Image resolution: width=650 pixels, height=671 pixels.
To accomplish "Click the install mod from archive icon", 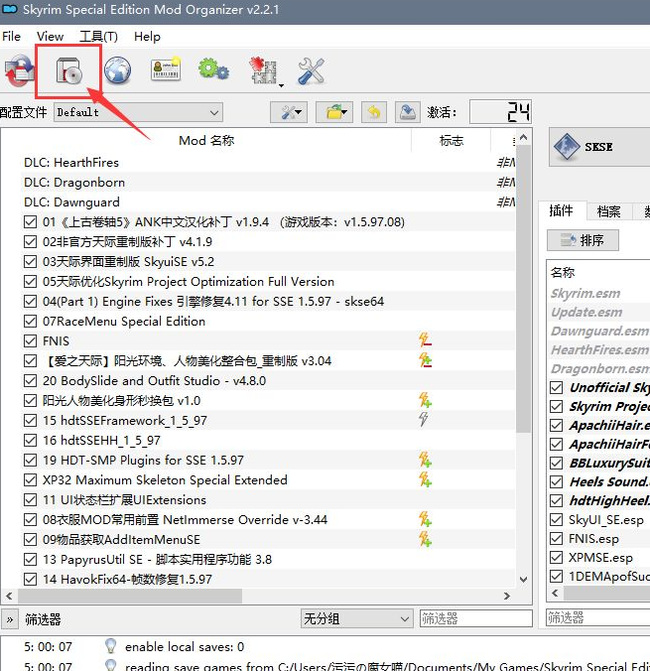I will [x=67, y=70].
